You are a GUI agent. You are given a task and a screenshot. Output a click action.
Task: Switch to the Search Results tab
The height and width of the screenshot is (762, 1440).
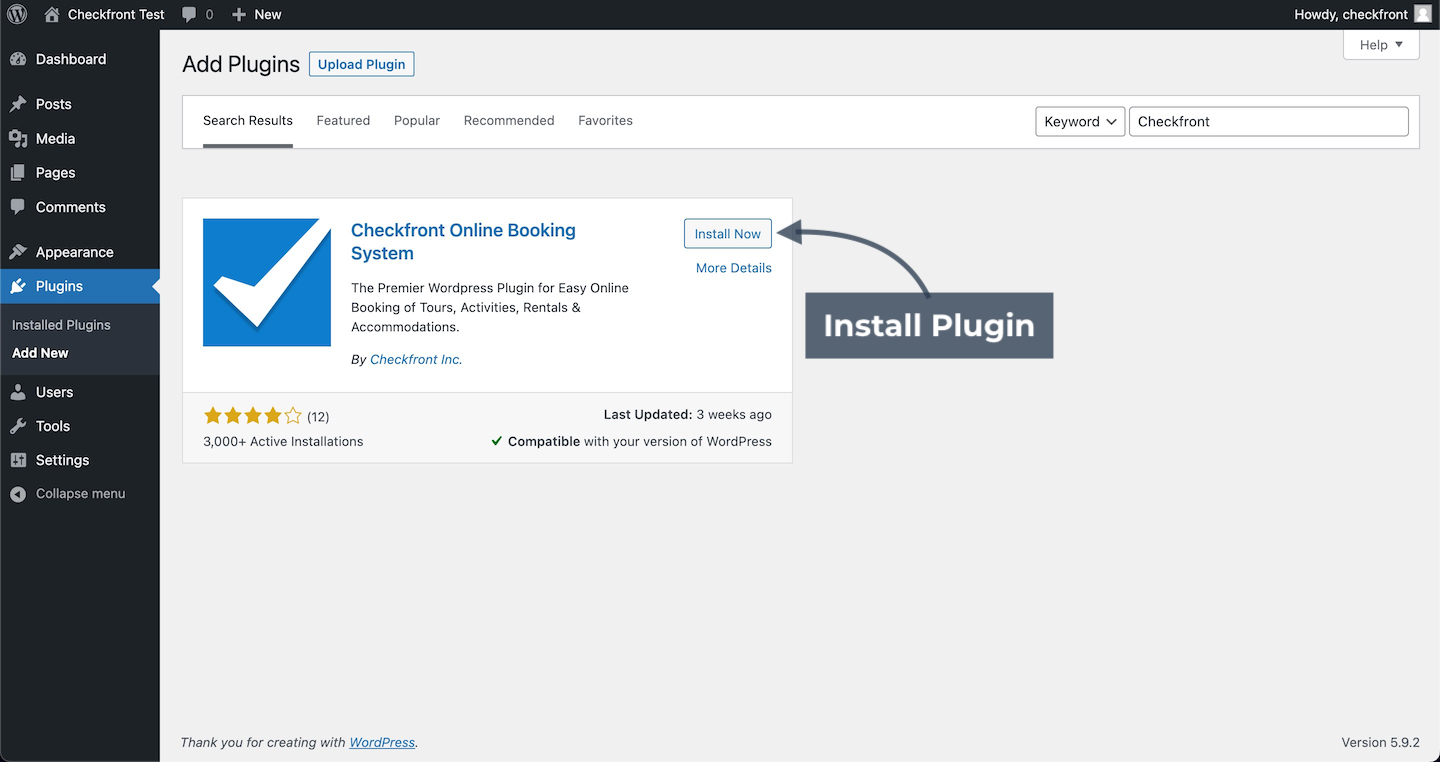click(248, 121)
